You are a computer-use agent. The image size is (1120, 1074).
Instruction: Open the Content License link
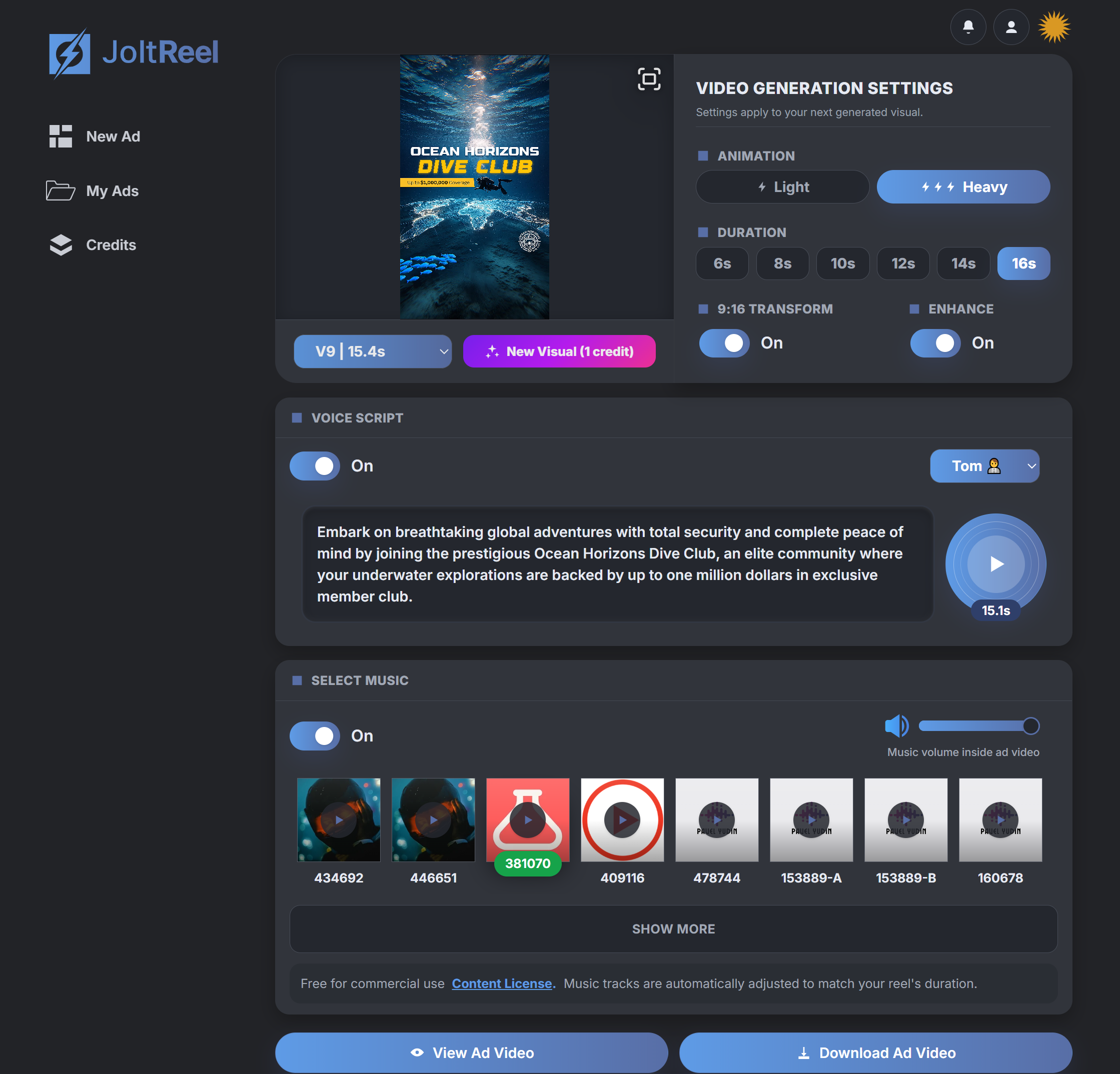(502, 983)
